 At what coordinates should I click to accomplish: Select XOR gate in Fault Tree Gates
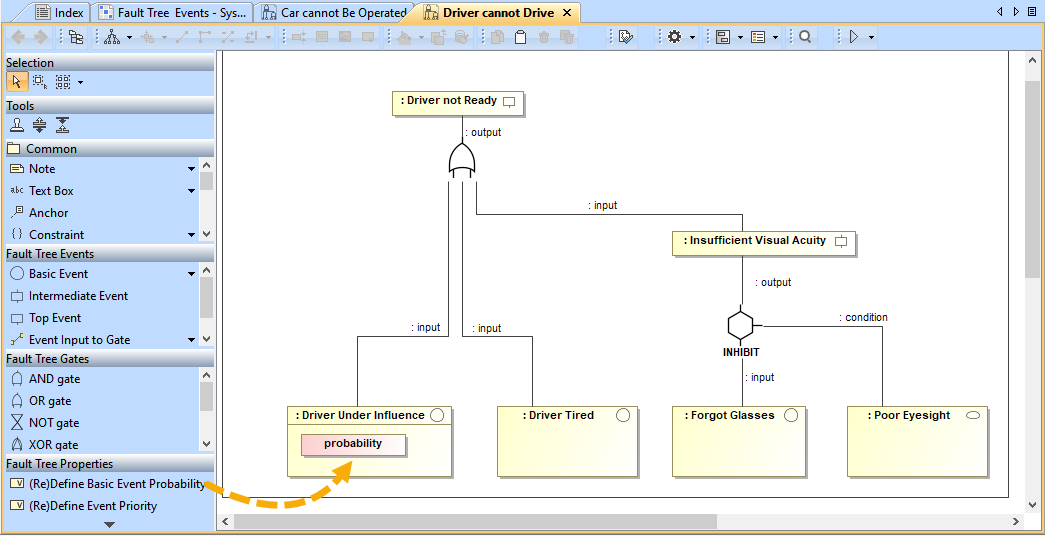(x=53, y=445)
